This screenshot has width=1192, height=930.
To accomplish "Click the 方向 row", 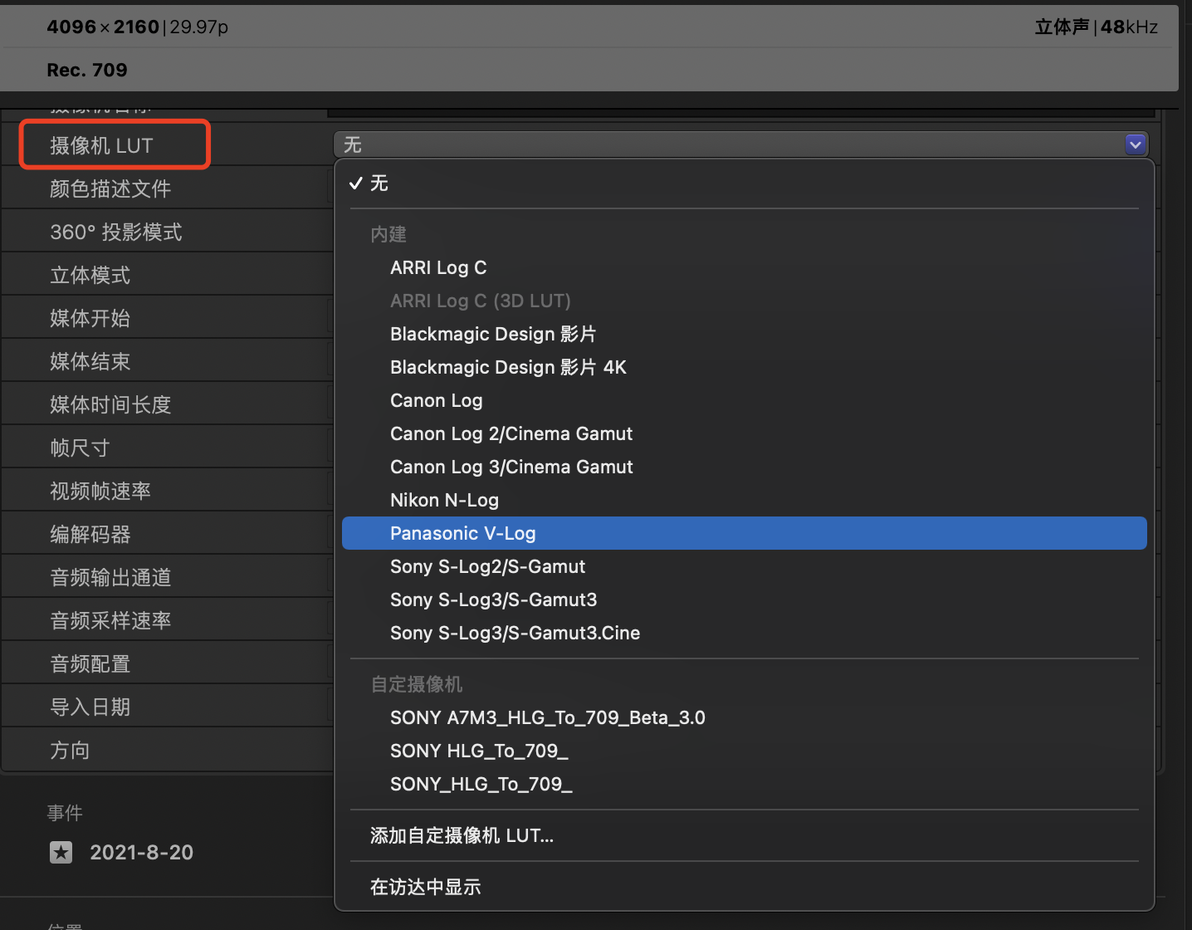I will [167, 751].
